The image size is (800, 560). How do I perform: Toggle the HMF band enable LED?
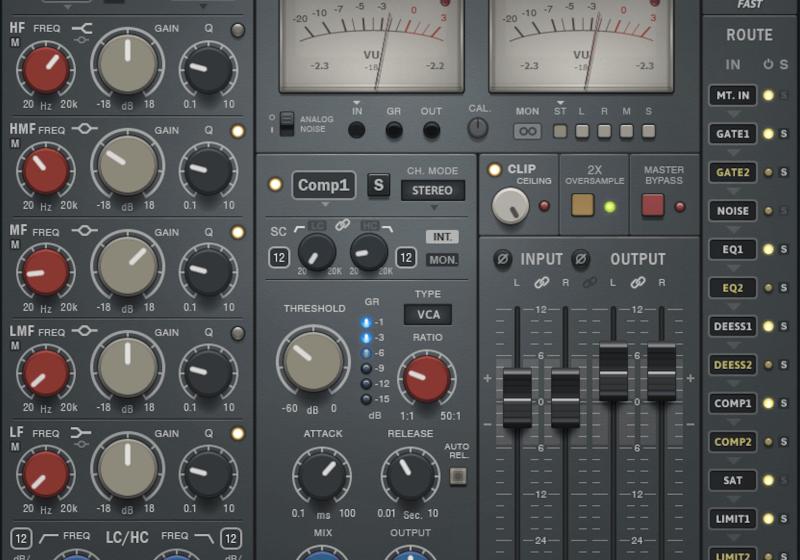[x=237, y=131]
